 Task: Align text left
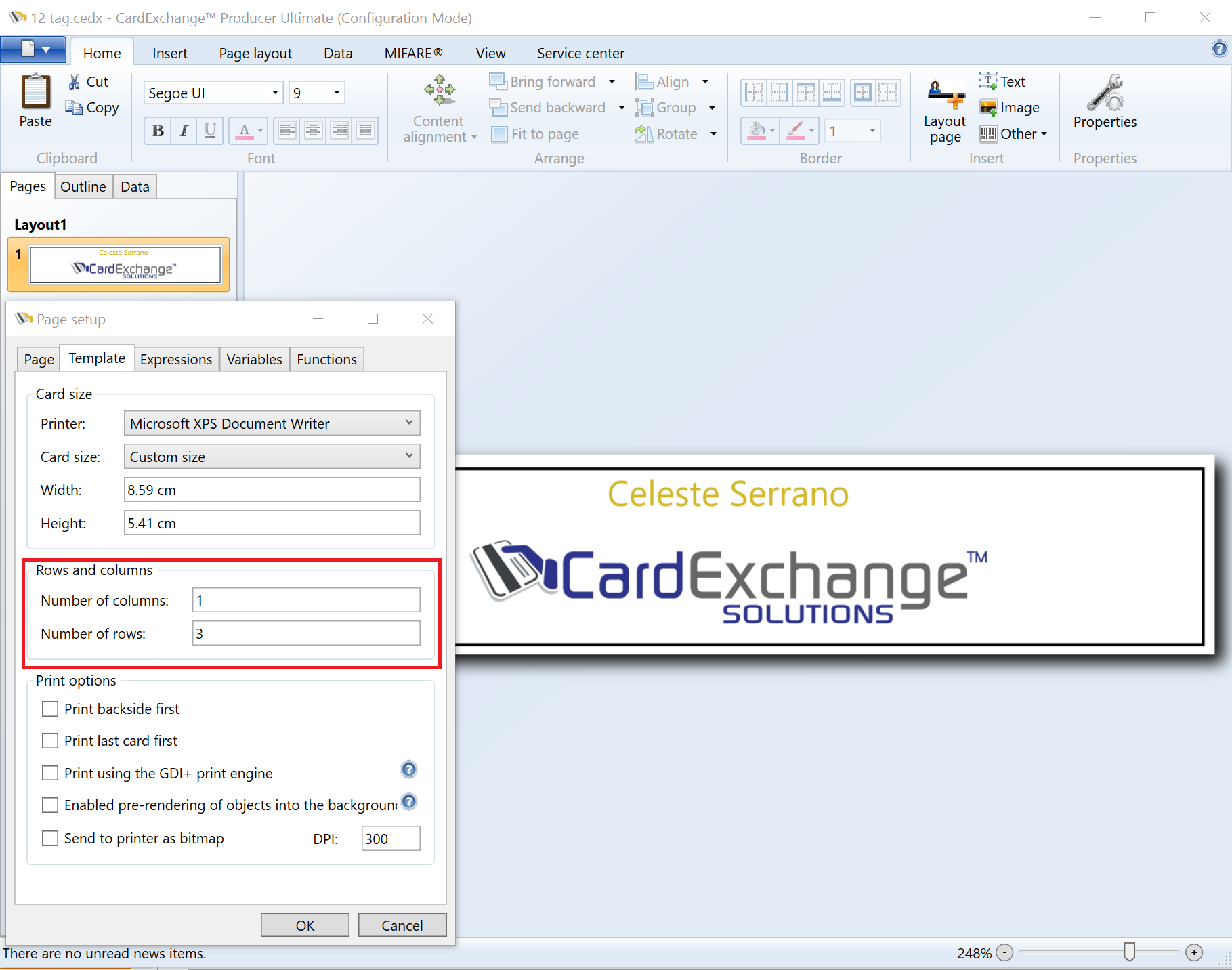pos(287,131)
